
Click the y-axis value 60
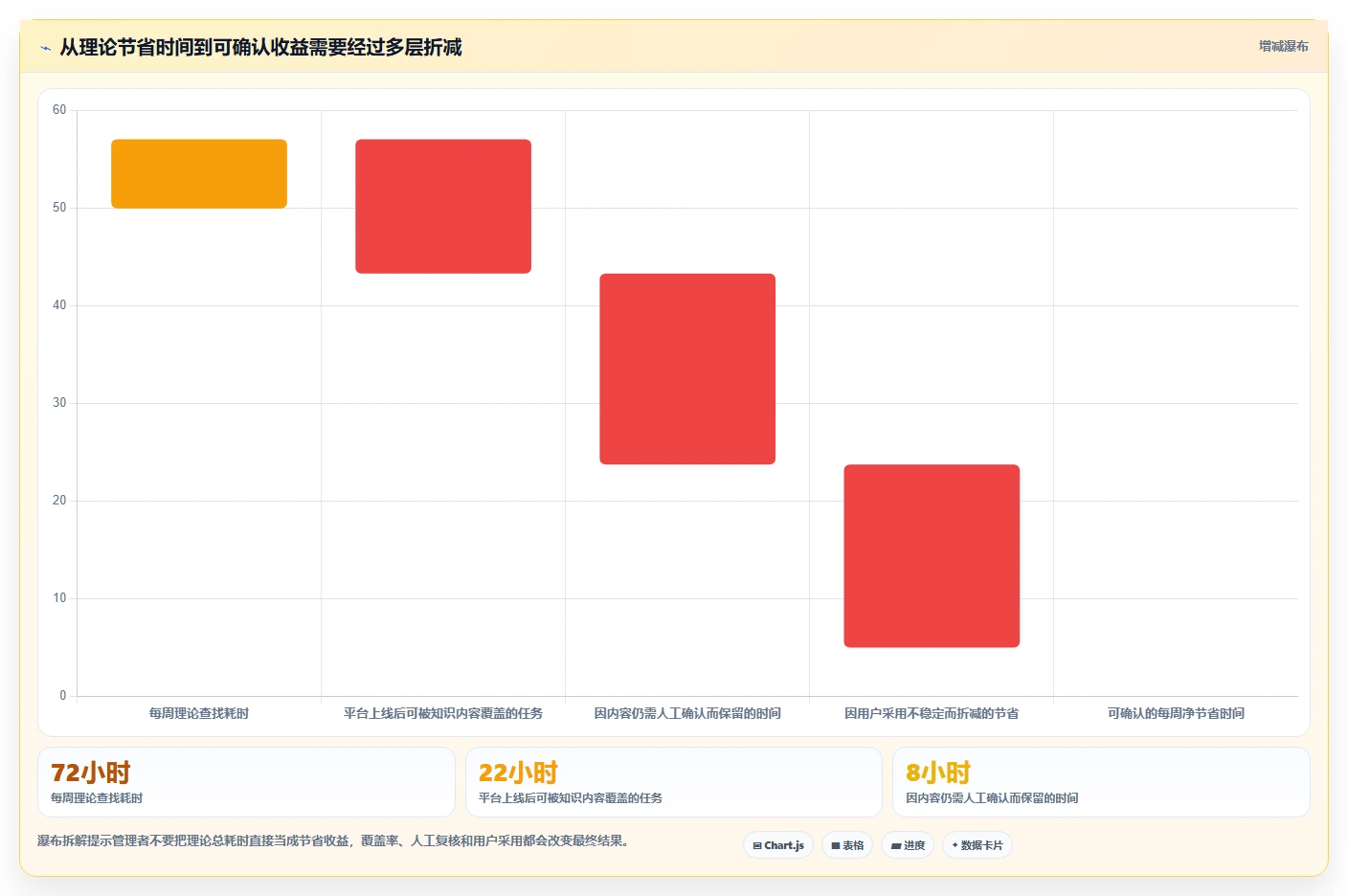point(59,110)
